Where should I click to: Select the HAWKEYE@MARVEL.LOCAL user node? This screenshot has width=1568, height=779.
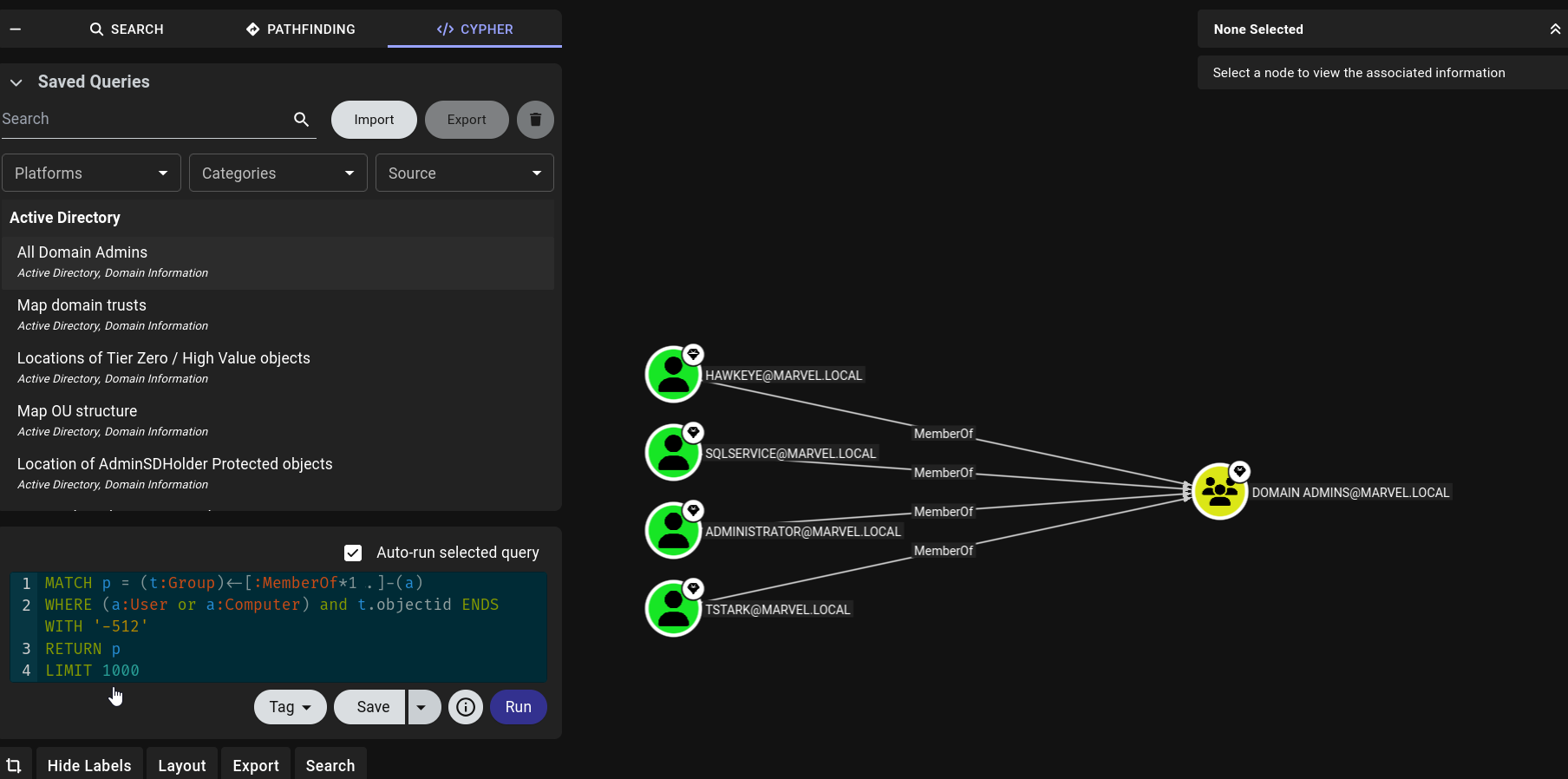coord(673,375)
